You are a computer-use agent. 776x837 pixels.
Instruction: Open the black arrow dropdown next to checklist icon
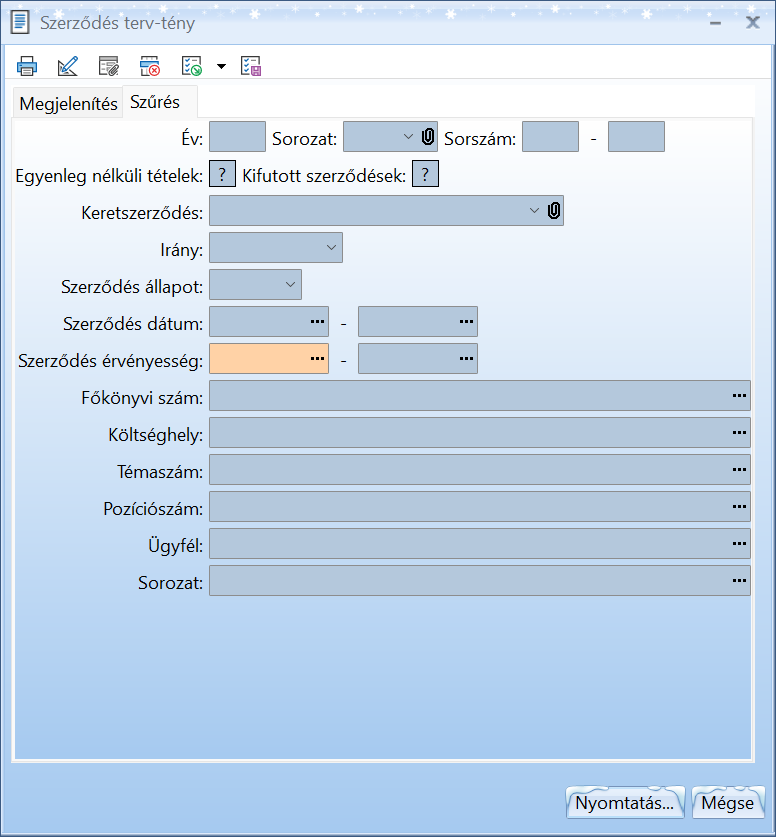tap(221, 66)
